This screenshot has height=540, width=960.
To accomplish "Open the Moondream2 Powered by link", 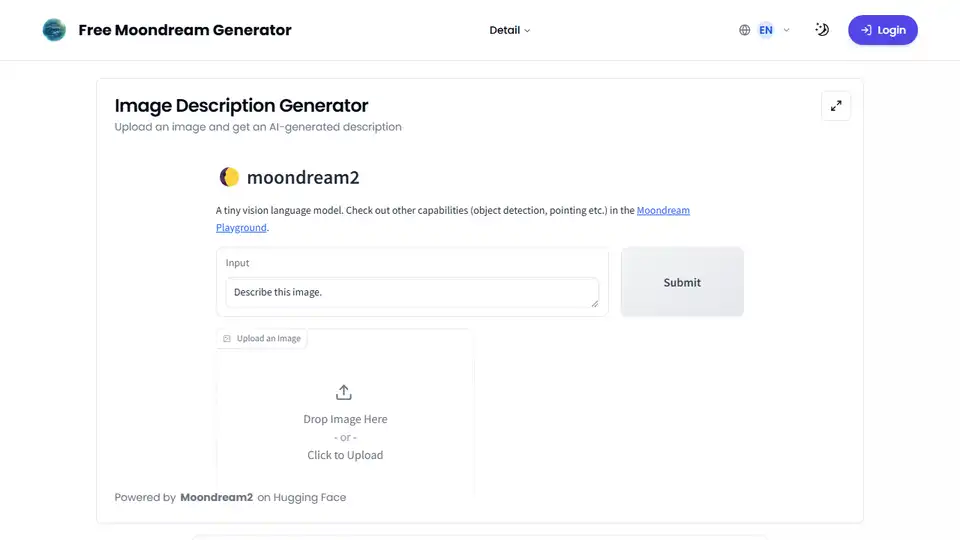I will point(216,497).
